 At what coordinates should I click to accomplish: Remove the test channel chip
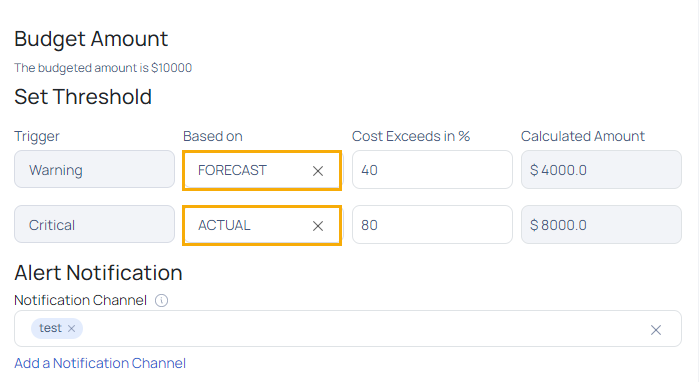tap(71, 329)
